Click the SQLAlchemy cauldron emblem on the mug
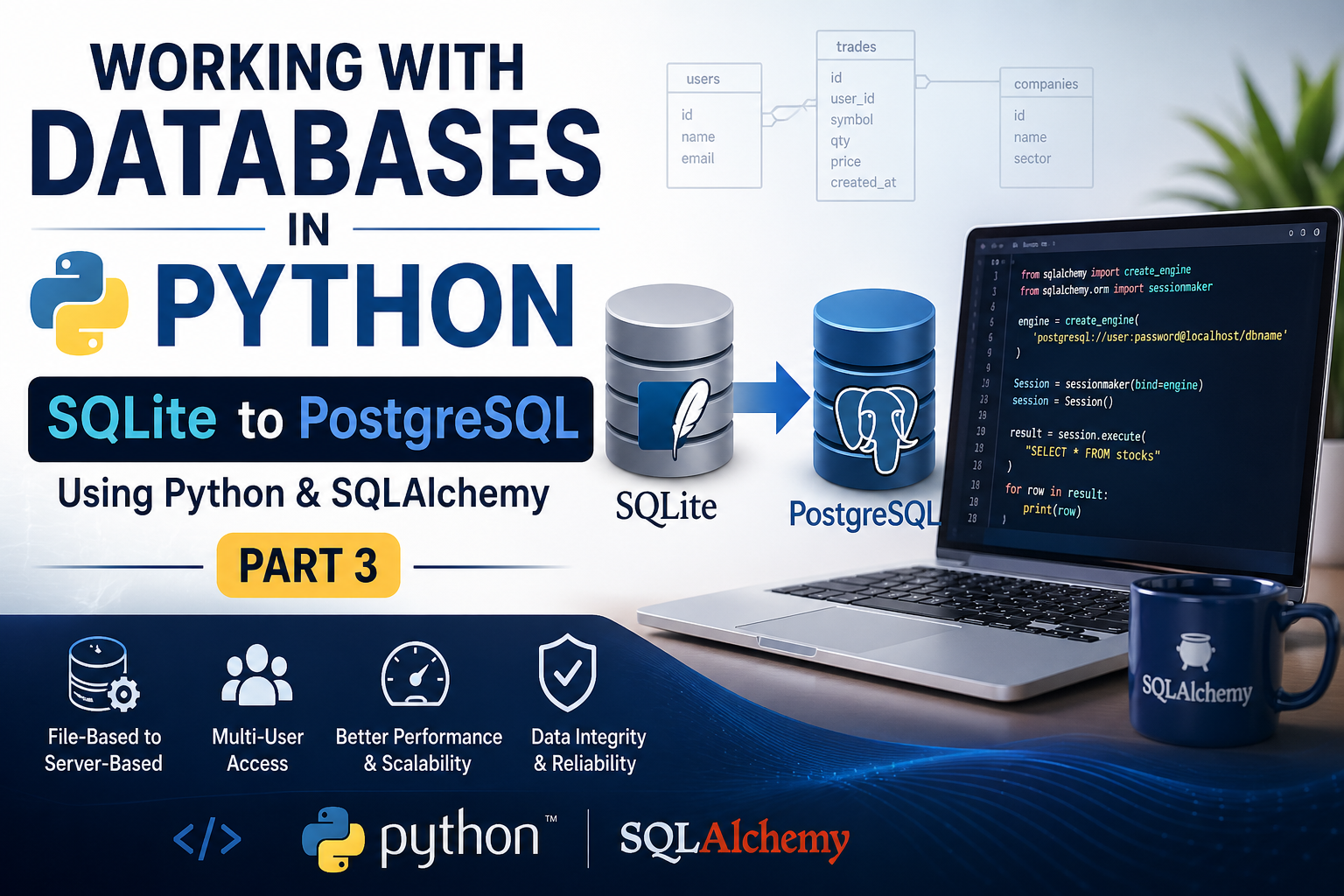This screenshot has height=896, width=1344. 1196,652
